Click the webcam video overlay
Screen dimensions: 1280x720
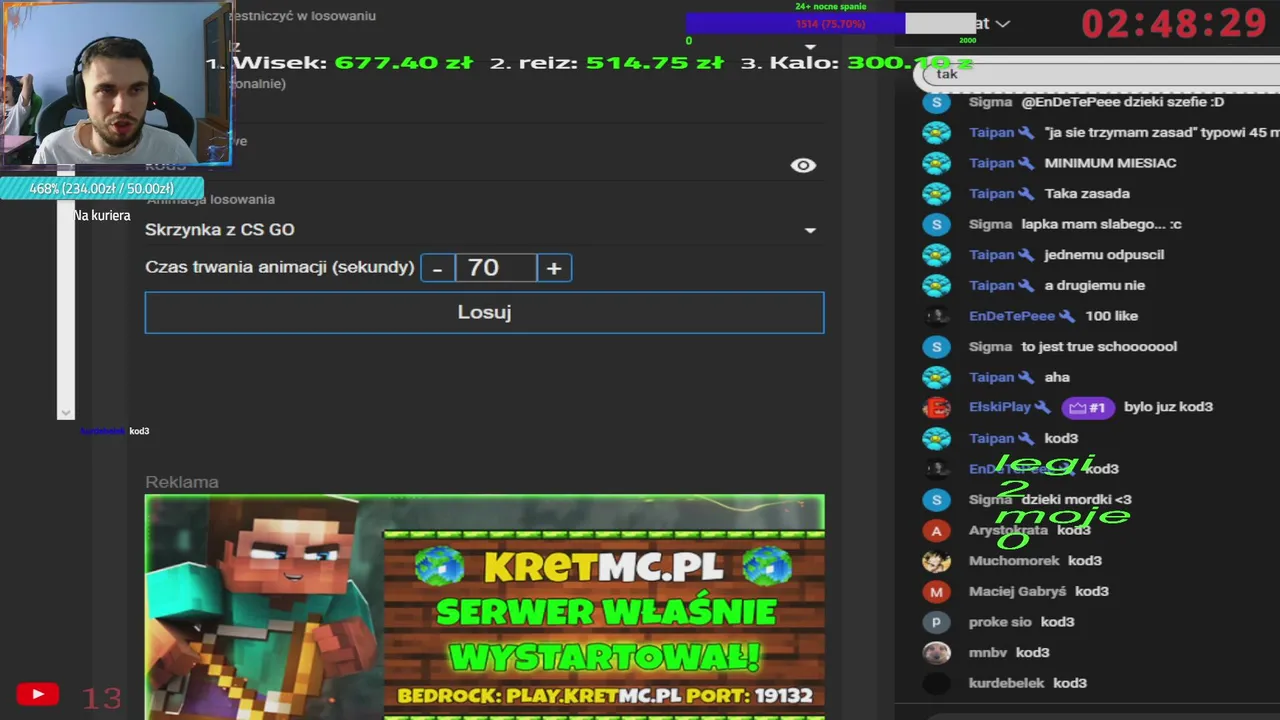tap(116, 82)
